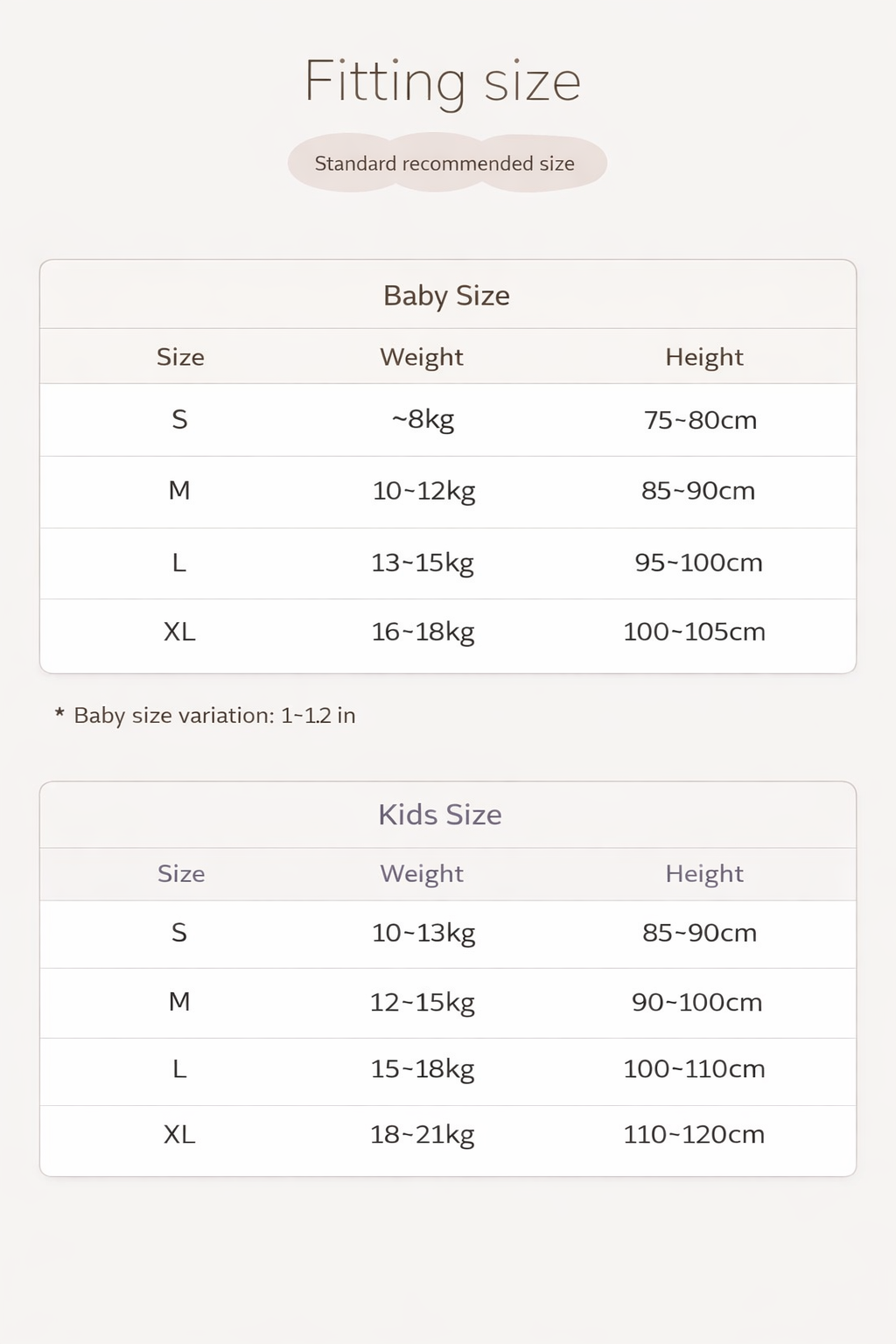Click the 10~12kg weight cell

pyautogui.click(x=424, y=491)
